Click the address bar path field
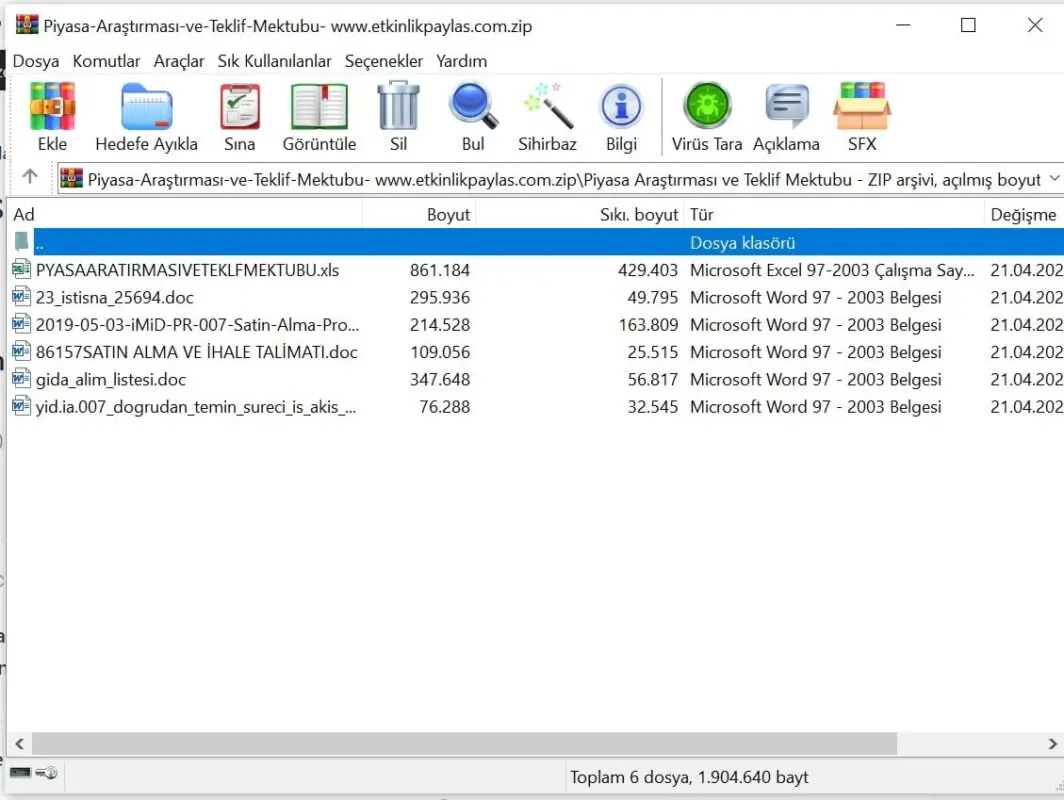Screen dimensions: 1064x800 point(560,178)
